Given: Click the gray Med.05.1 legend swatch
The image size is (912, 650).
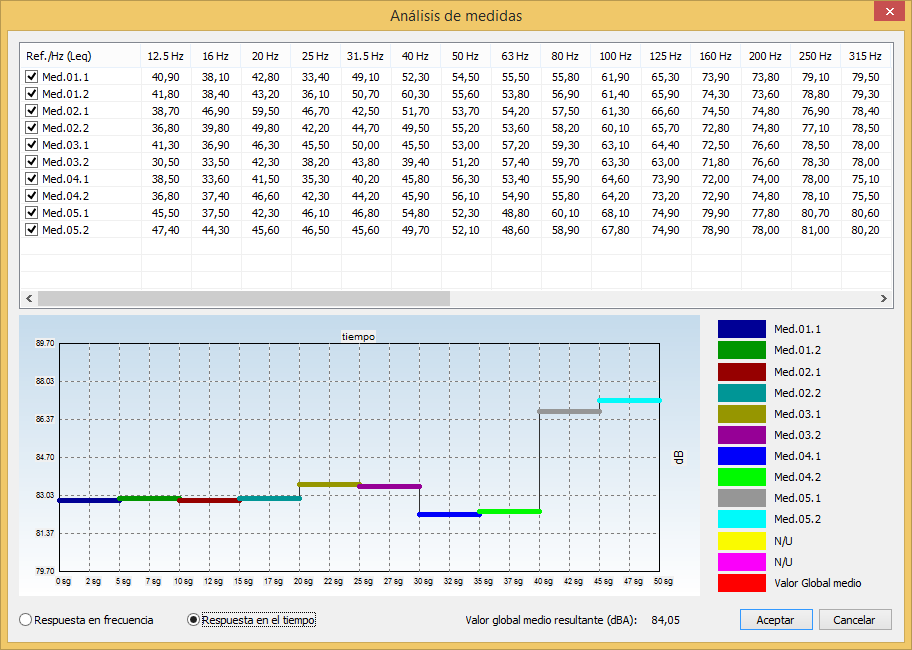Looking at the screenshot, I should pos(742,498).
